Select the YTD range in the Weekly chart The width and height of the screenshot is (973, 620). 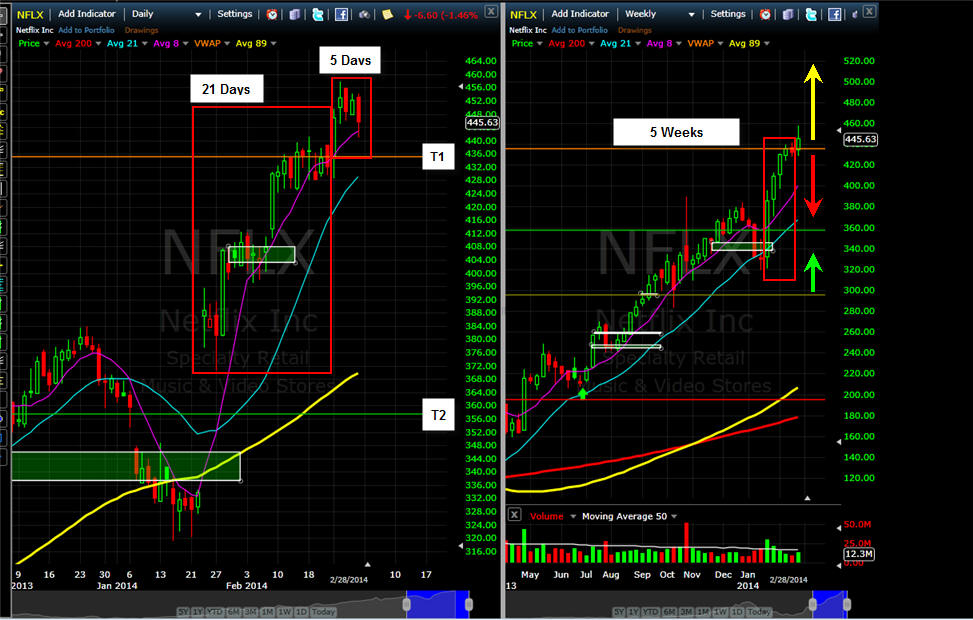(650, 612)
